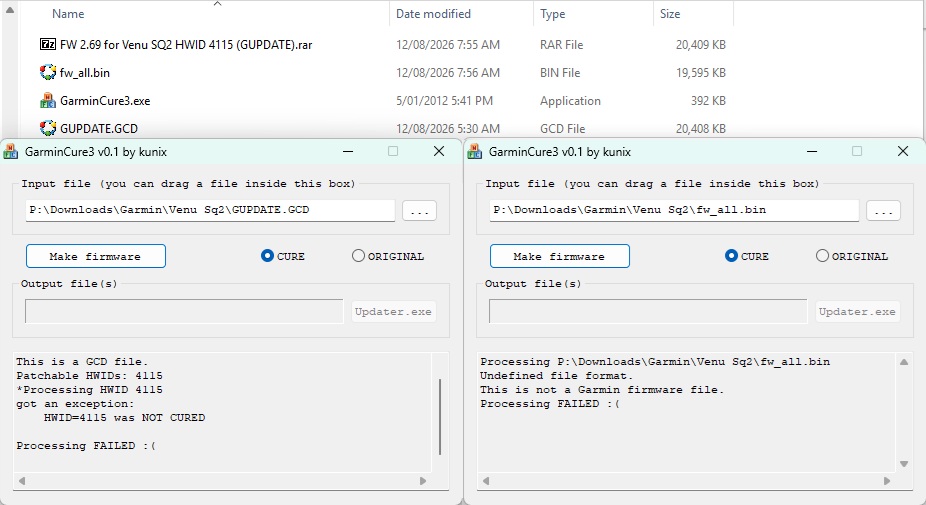The width and height of the screenshot is (926, 505).
Task: Click right log's scroll up arrow
Action: (x=904, y=361)
